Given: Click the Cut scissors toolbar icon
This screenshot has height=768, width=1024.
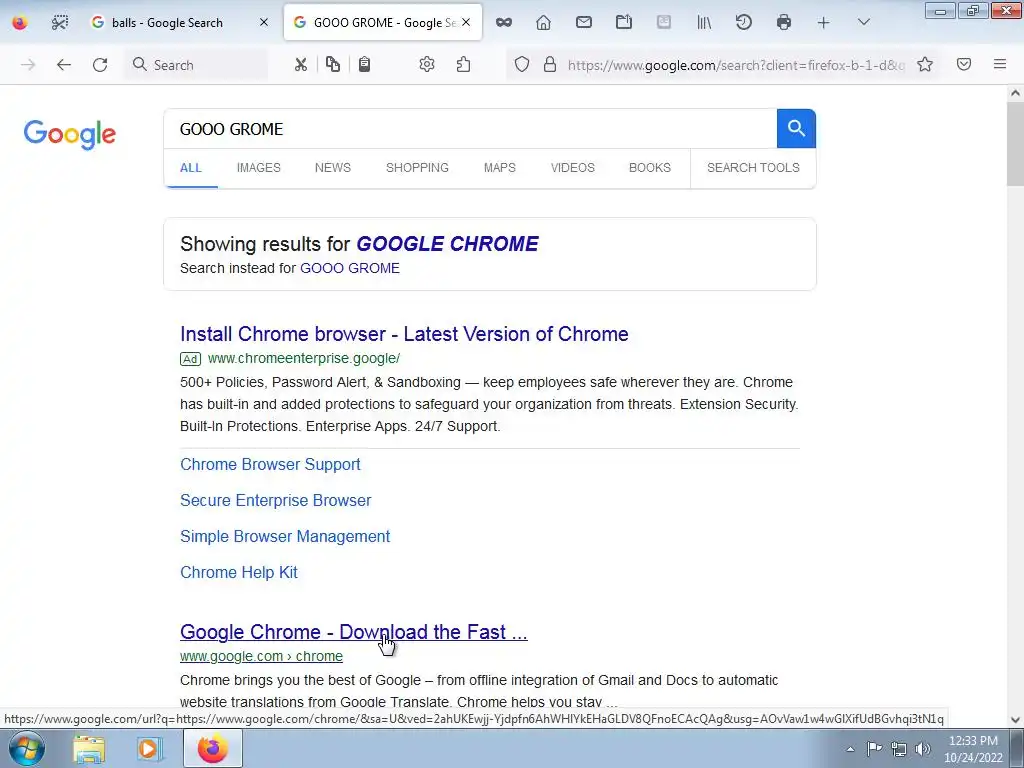Looking at the screenshot, I should point(300,65).
